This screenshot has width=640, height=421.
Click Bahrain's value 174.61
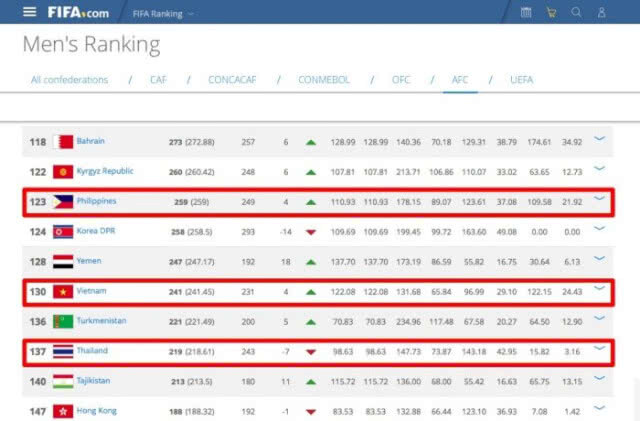click(539, 142)
